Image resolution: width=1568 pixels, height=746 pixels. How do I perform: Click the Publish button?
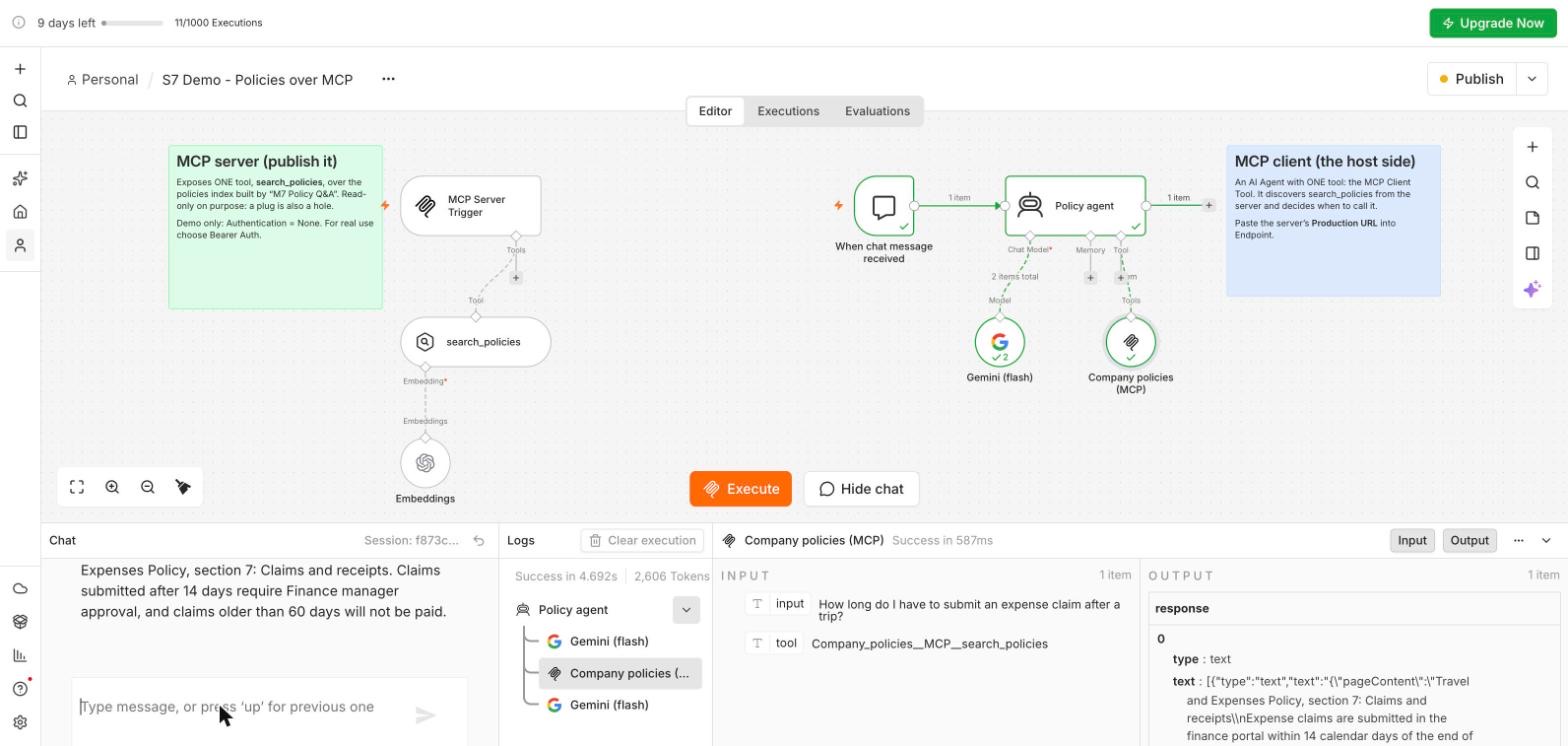(1472, 79)
